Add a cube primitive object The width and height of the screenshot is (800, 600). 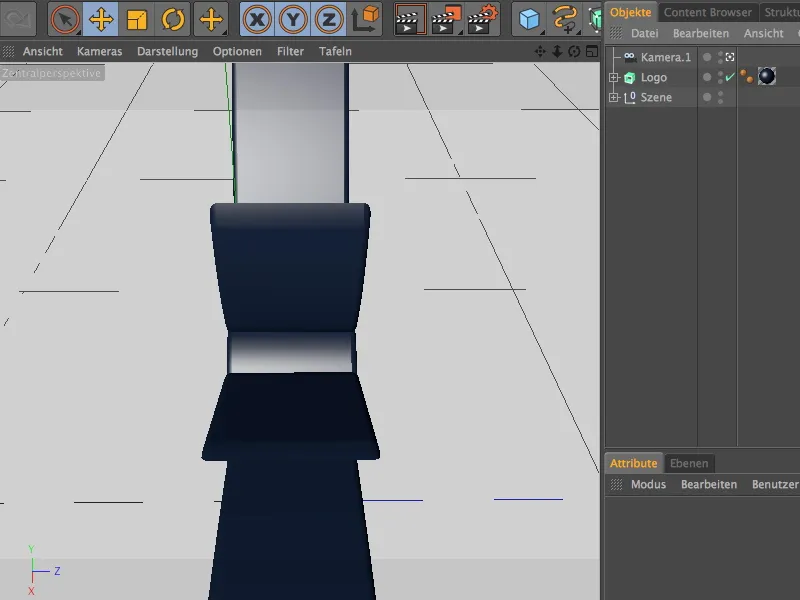(529, 19)
